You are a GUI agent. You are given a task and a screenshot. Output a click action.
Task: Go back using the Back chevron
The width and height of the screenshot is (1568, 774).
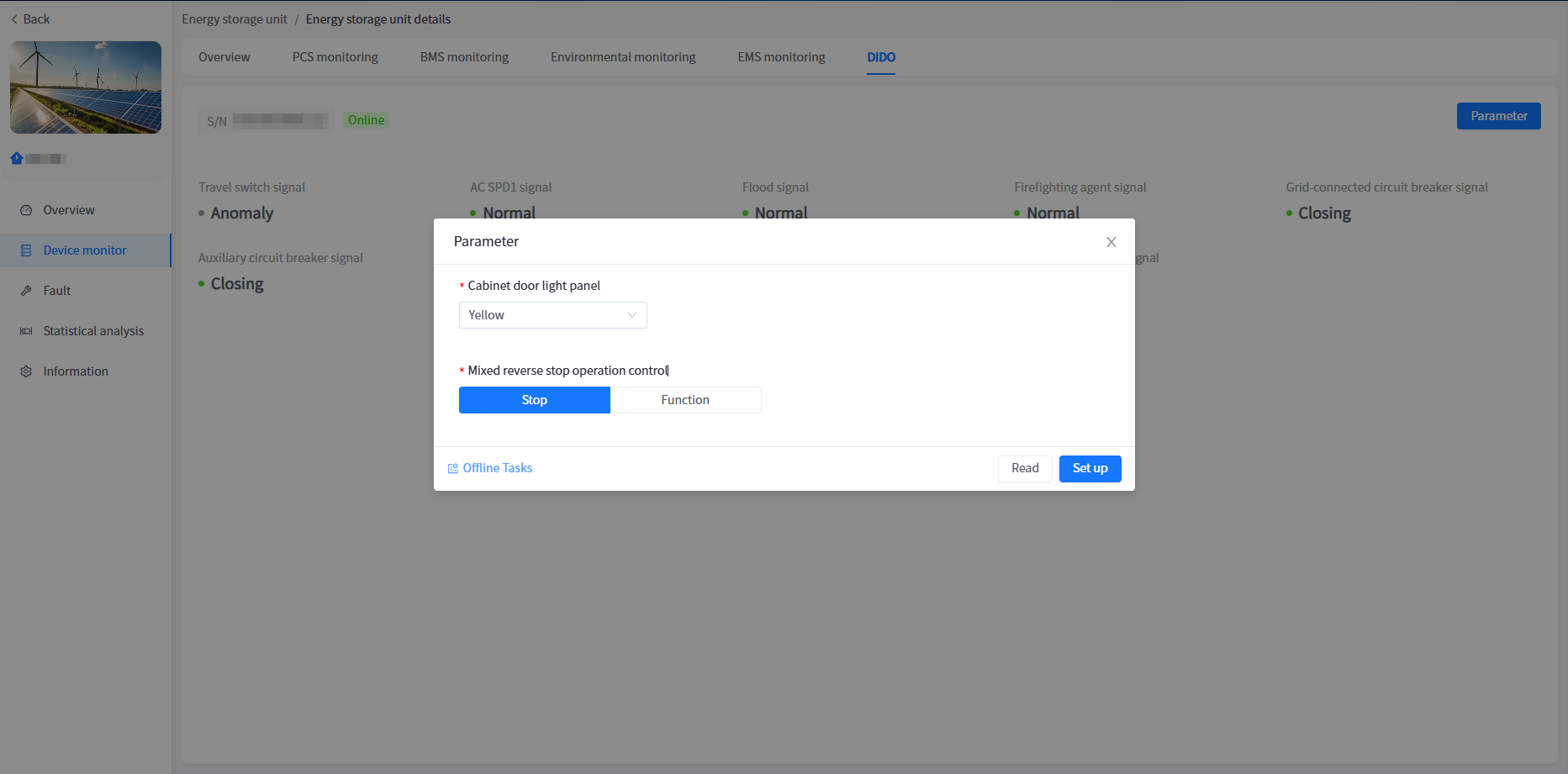pos(14,19)
